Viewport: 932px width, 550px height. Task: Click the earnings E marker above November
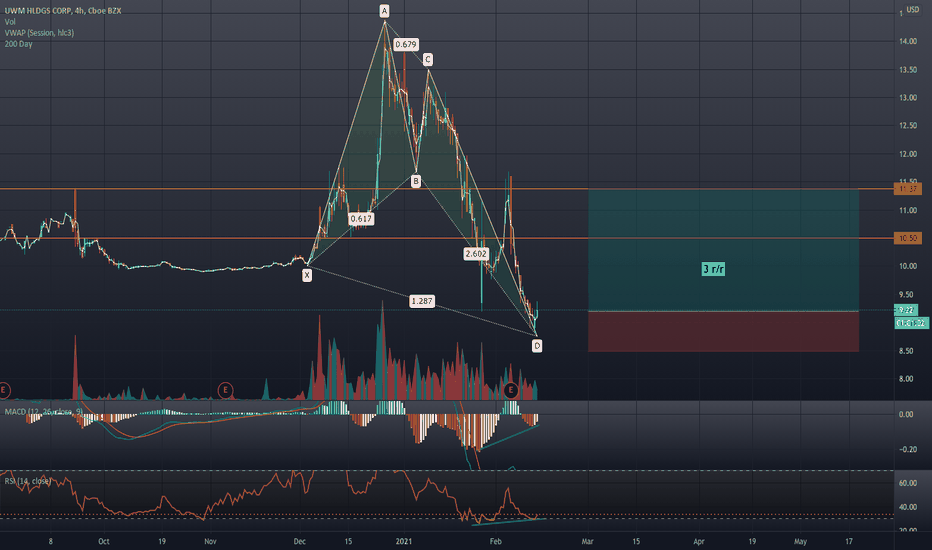225,390
